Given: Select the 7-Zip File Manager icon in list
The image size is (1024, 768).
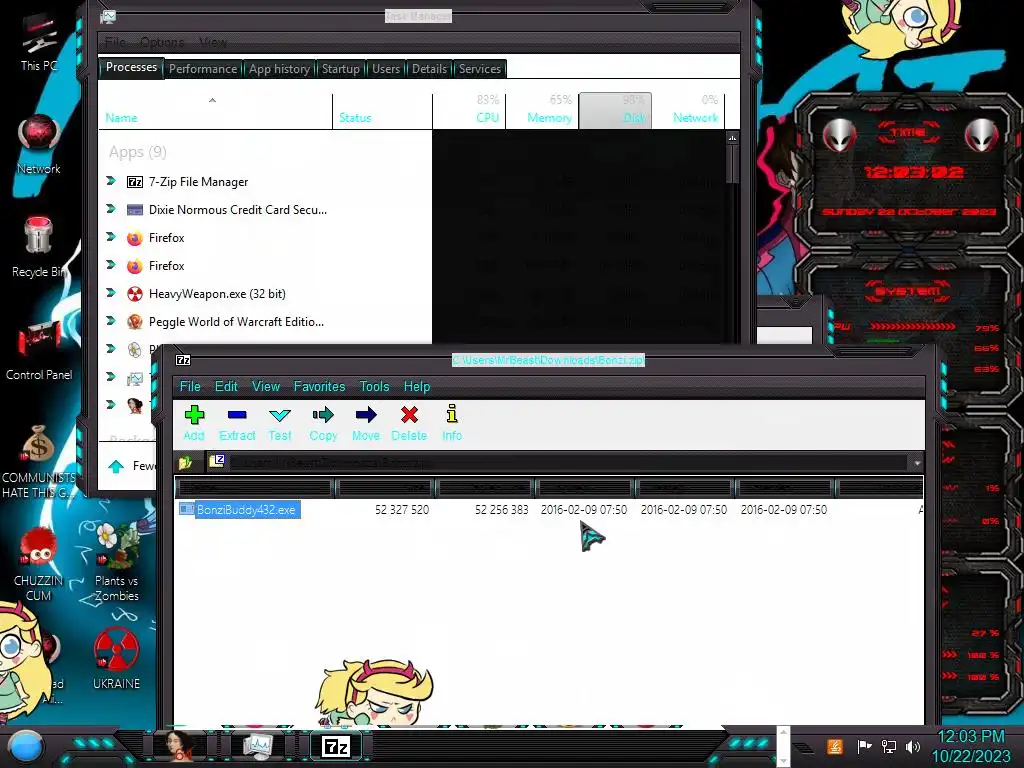Looking at the screenshot, I should tap(135, 182).
